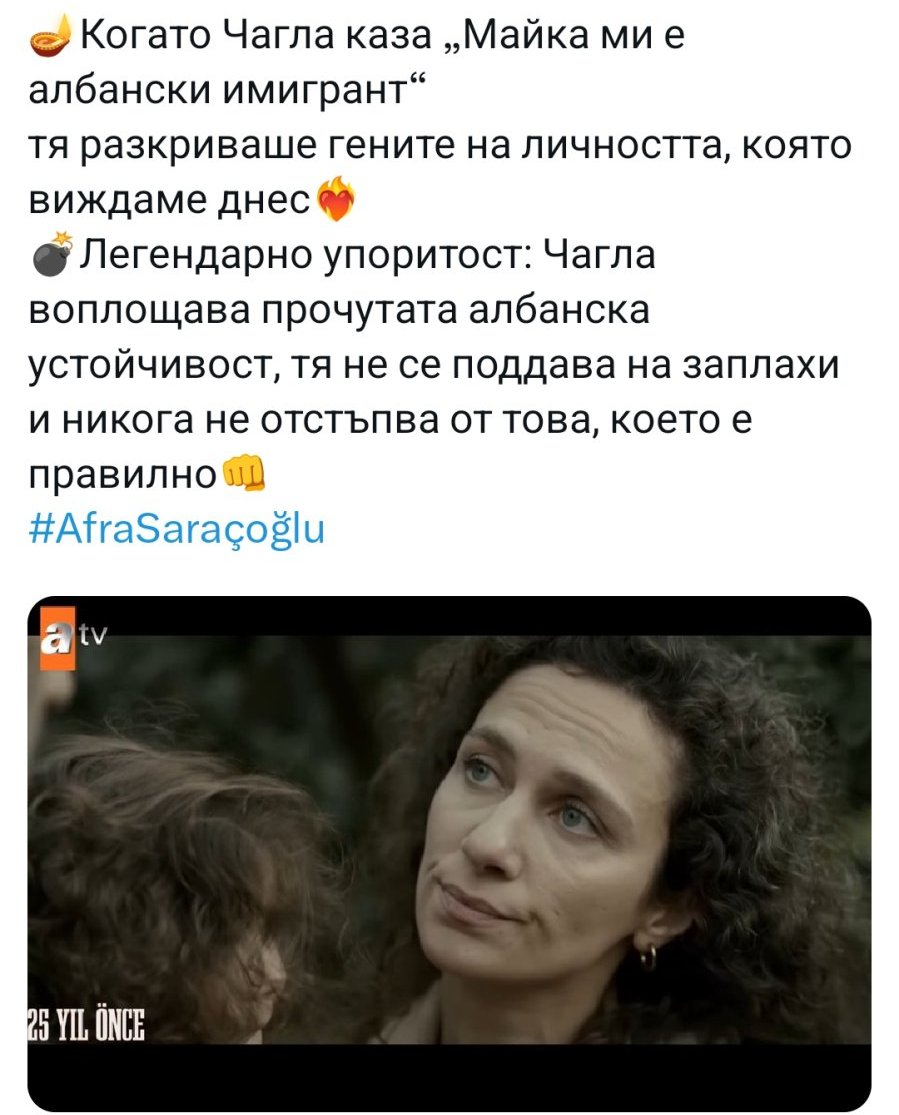This screenshot has width=899, height=1115.
Task: Click the fist emoji after правилно
Action: click(245, 474)
